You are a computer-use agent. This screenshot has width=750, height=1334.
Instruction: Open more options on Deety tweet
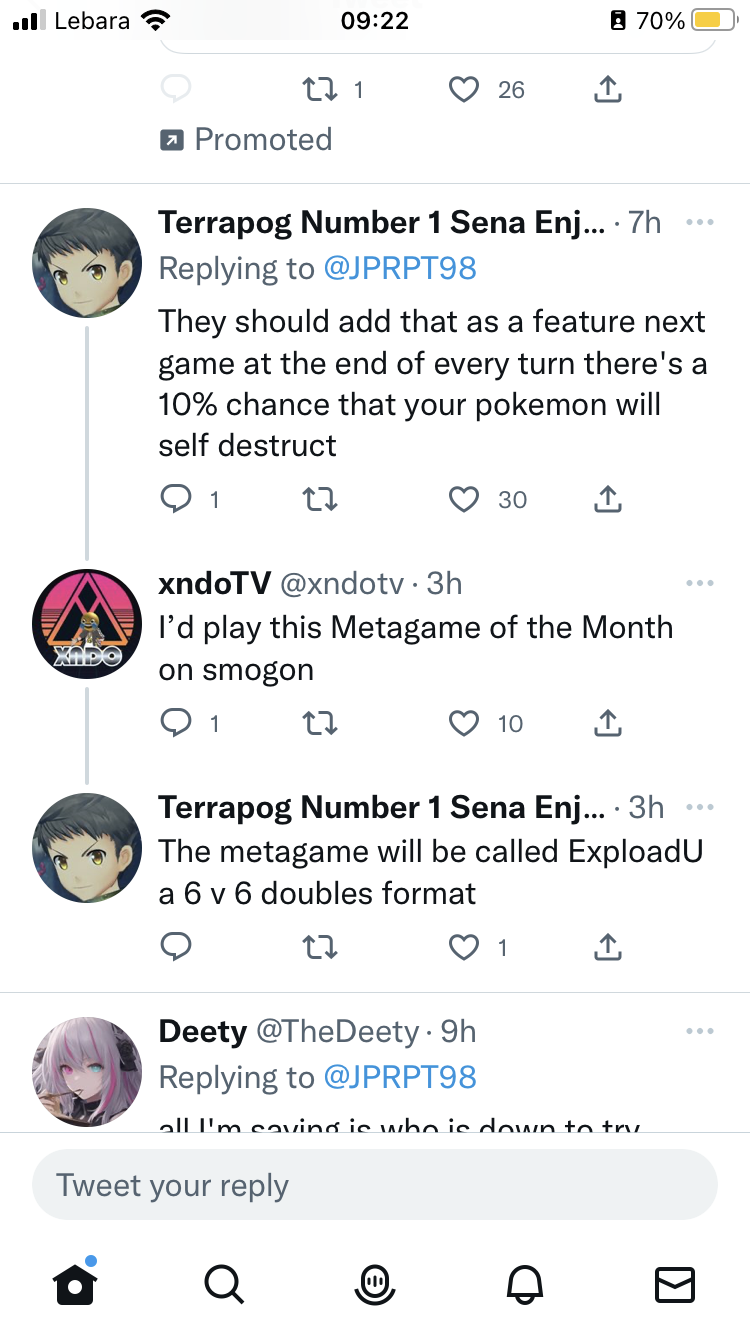coord(699,1031)
